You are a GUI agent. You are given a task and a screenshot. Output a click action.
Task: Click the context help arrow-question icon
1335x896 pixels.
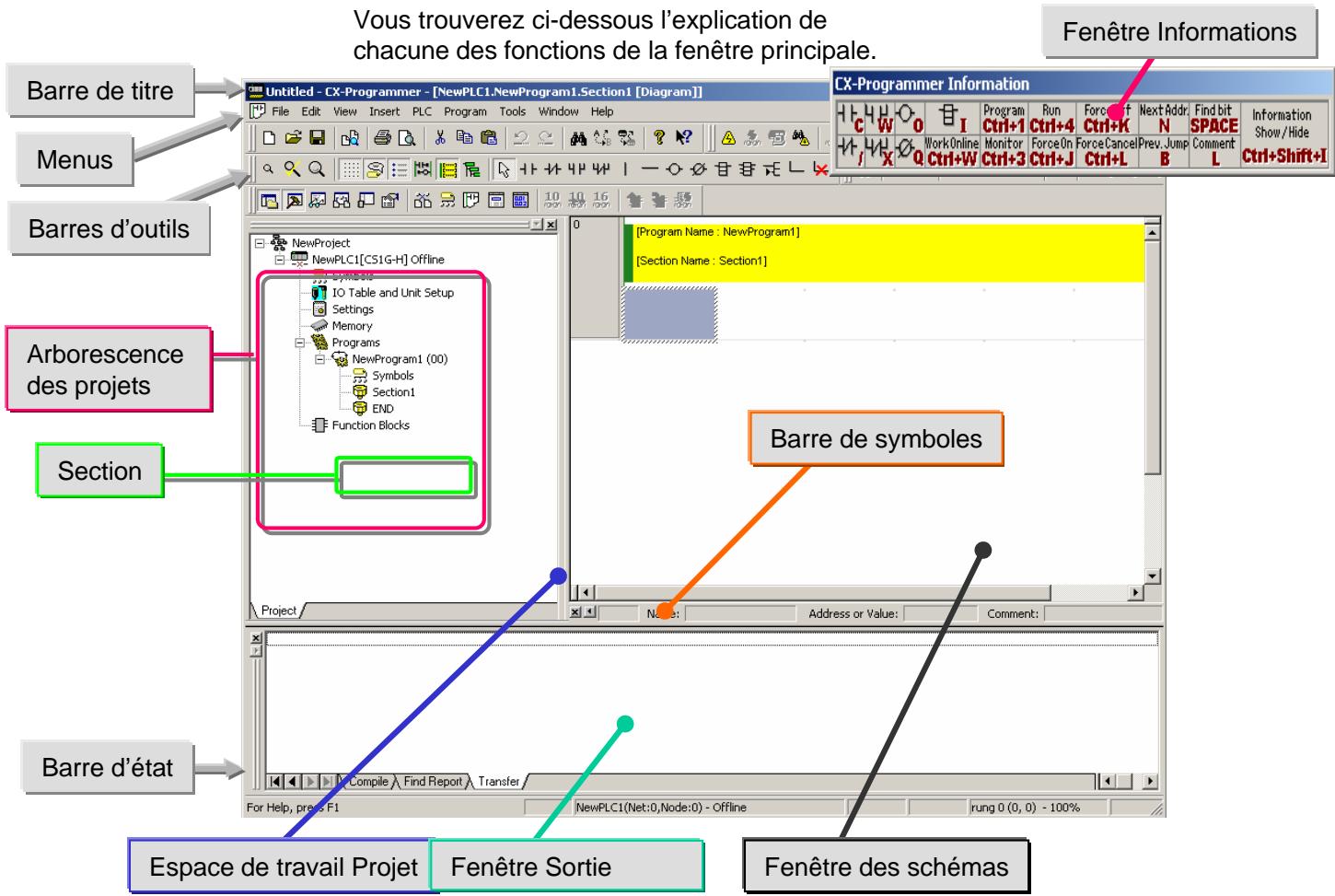click(x=684, y=138)
